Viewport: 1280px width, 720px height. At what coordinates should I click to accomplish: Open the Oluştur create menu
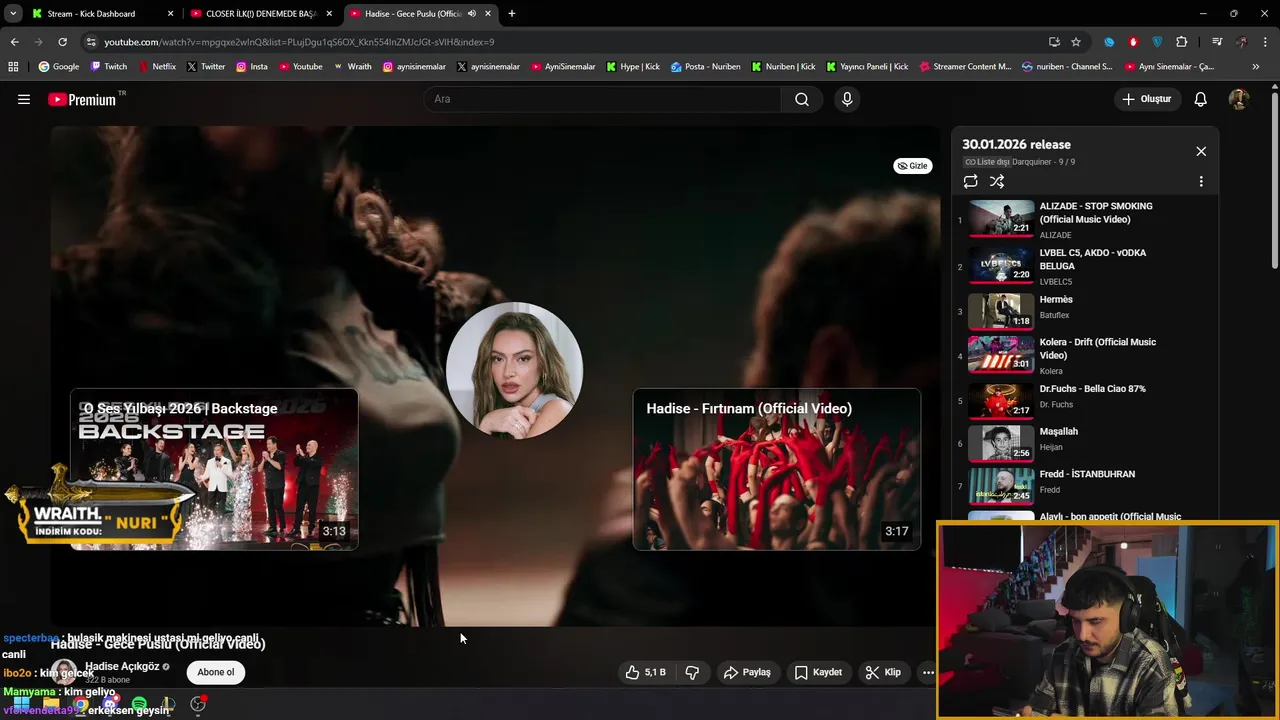[x=1146, y=99]
